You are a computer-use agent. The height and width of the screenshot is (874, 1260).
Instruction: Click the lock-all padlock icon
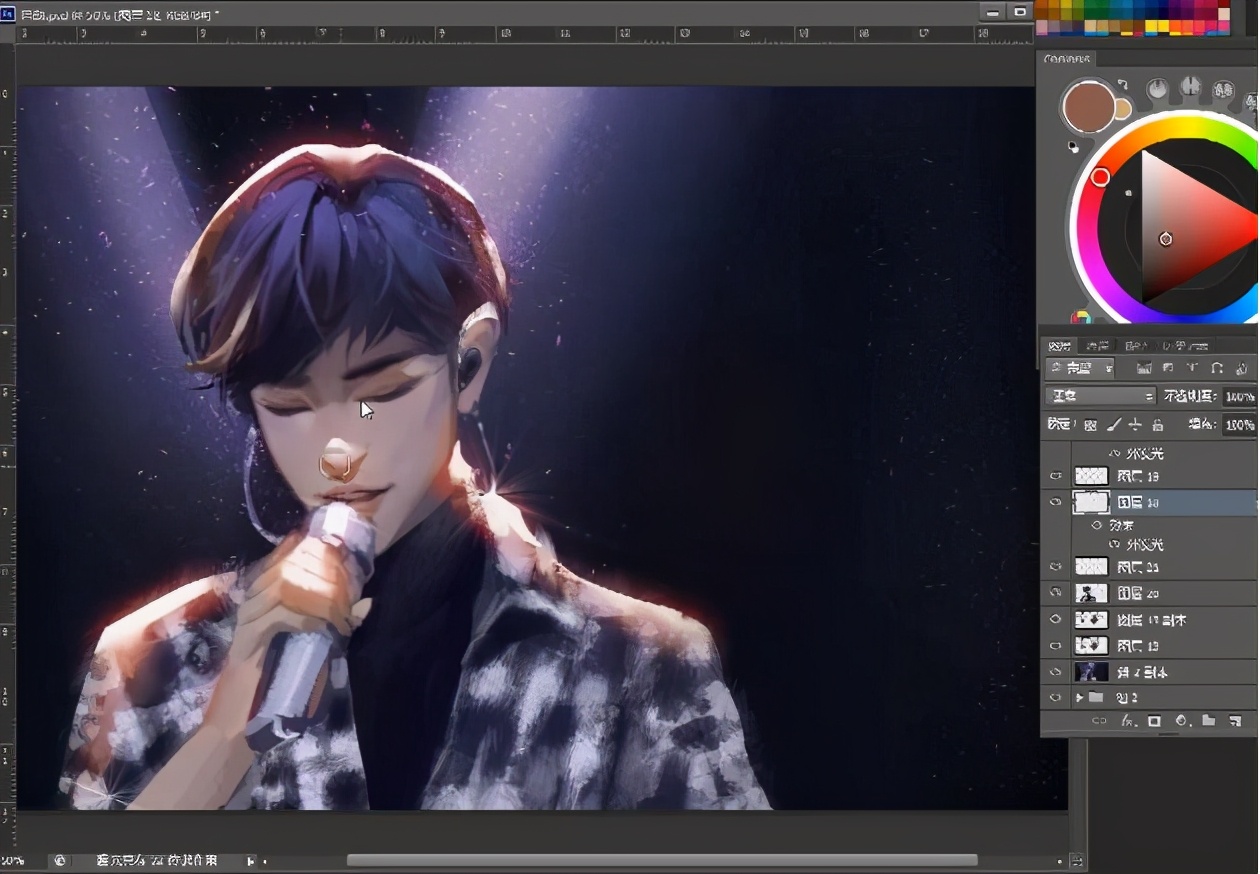pyautogui.click(x=1158, y=425)
